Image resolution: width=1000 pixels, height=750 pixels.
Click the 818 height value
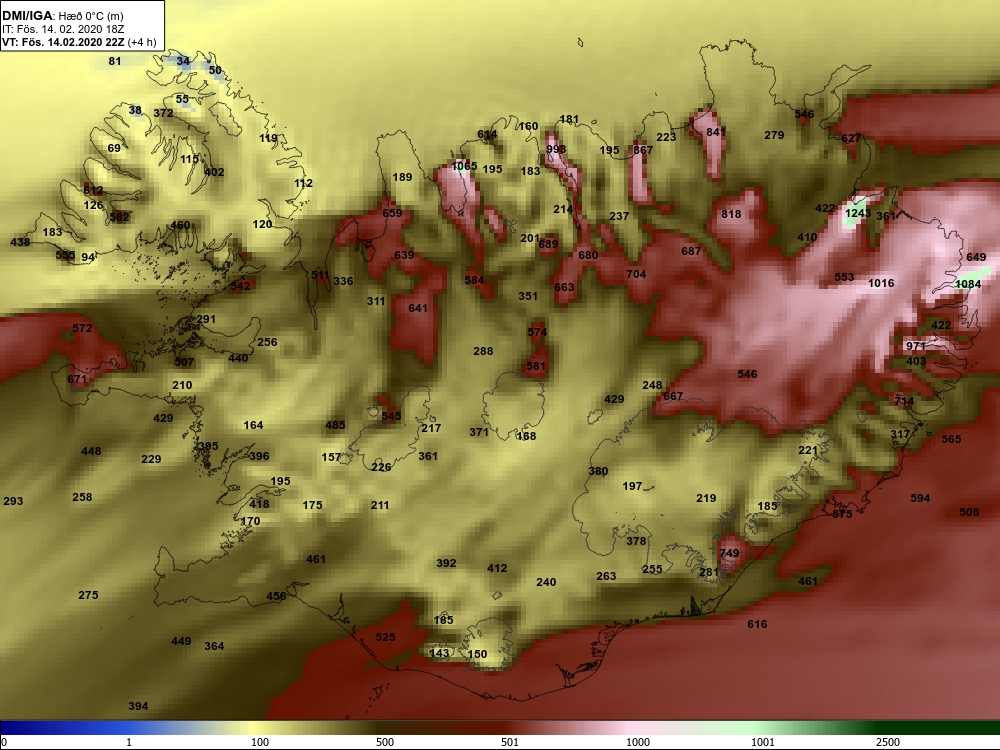731,214
